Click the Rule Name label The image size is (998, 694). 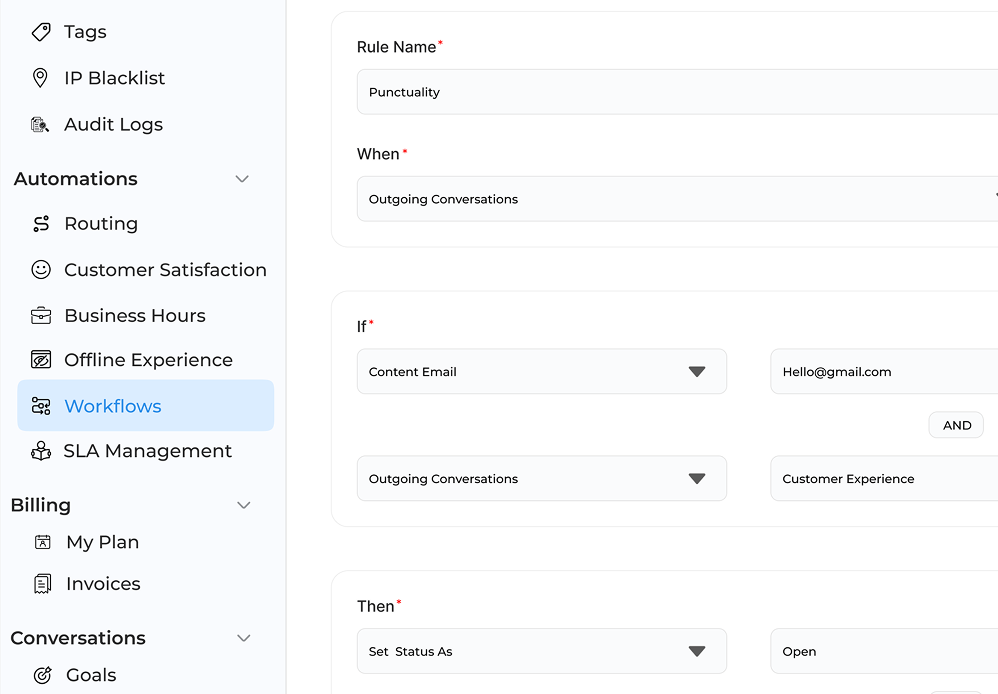coord(397,47)
